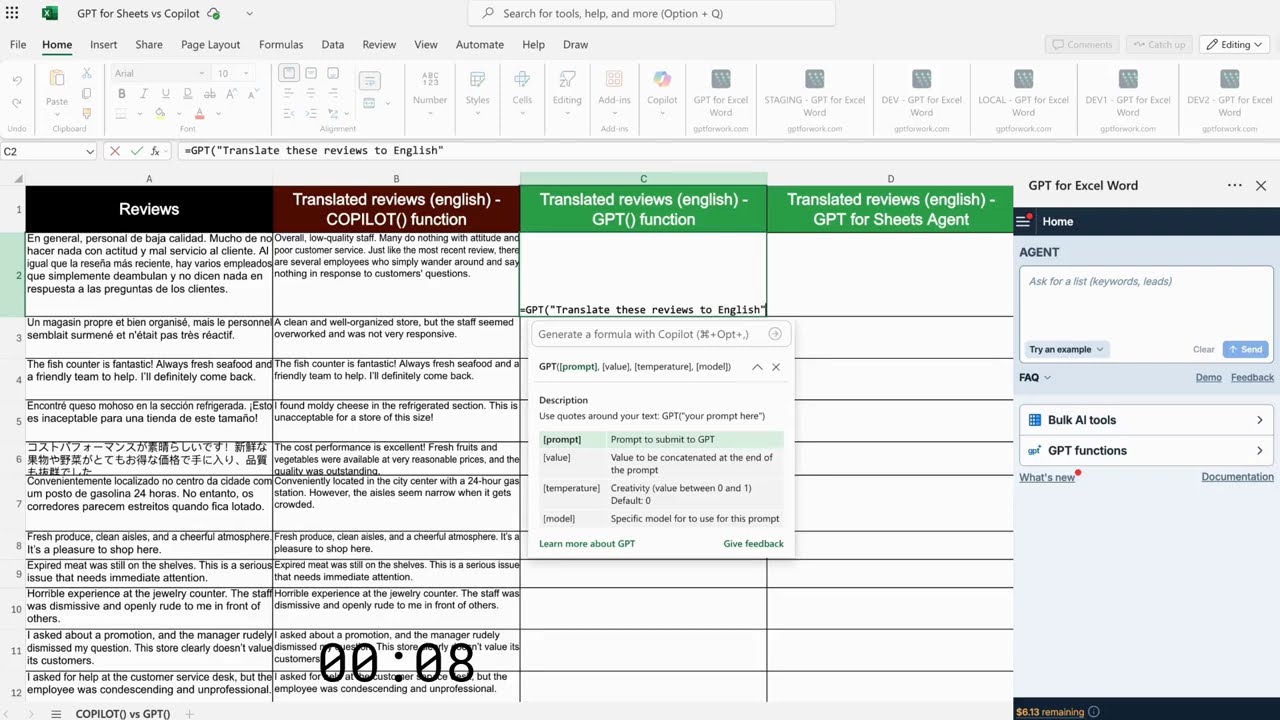Open the Demo link
Viewport: 1280px width, 720px height.
pos(1208,377)
